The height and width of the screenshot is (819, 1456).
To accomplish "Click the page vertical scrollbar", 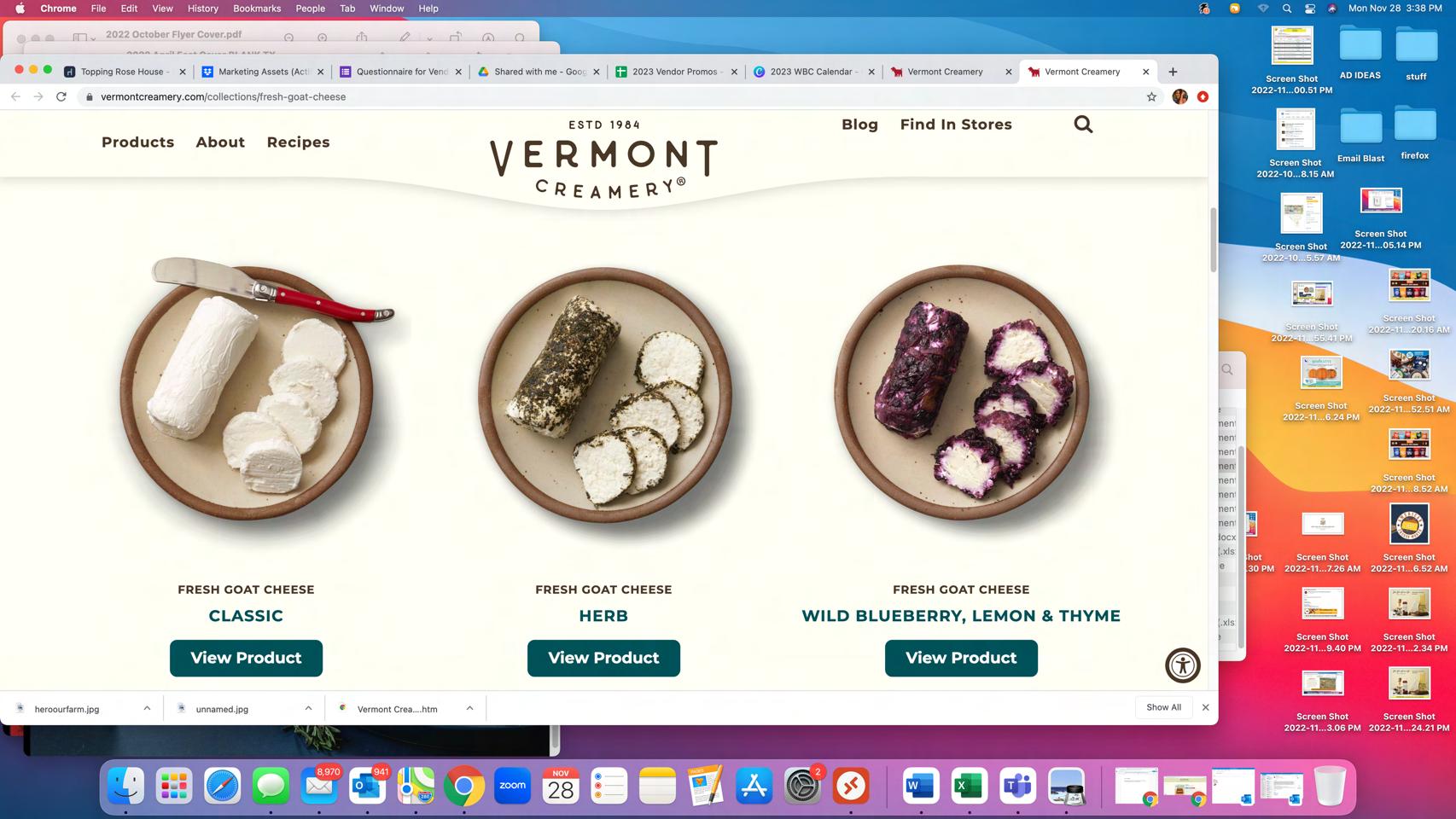I will pos(1213,239).
